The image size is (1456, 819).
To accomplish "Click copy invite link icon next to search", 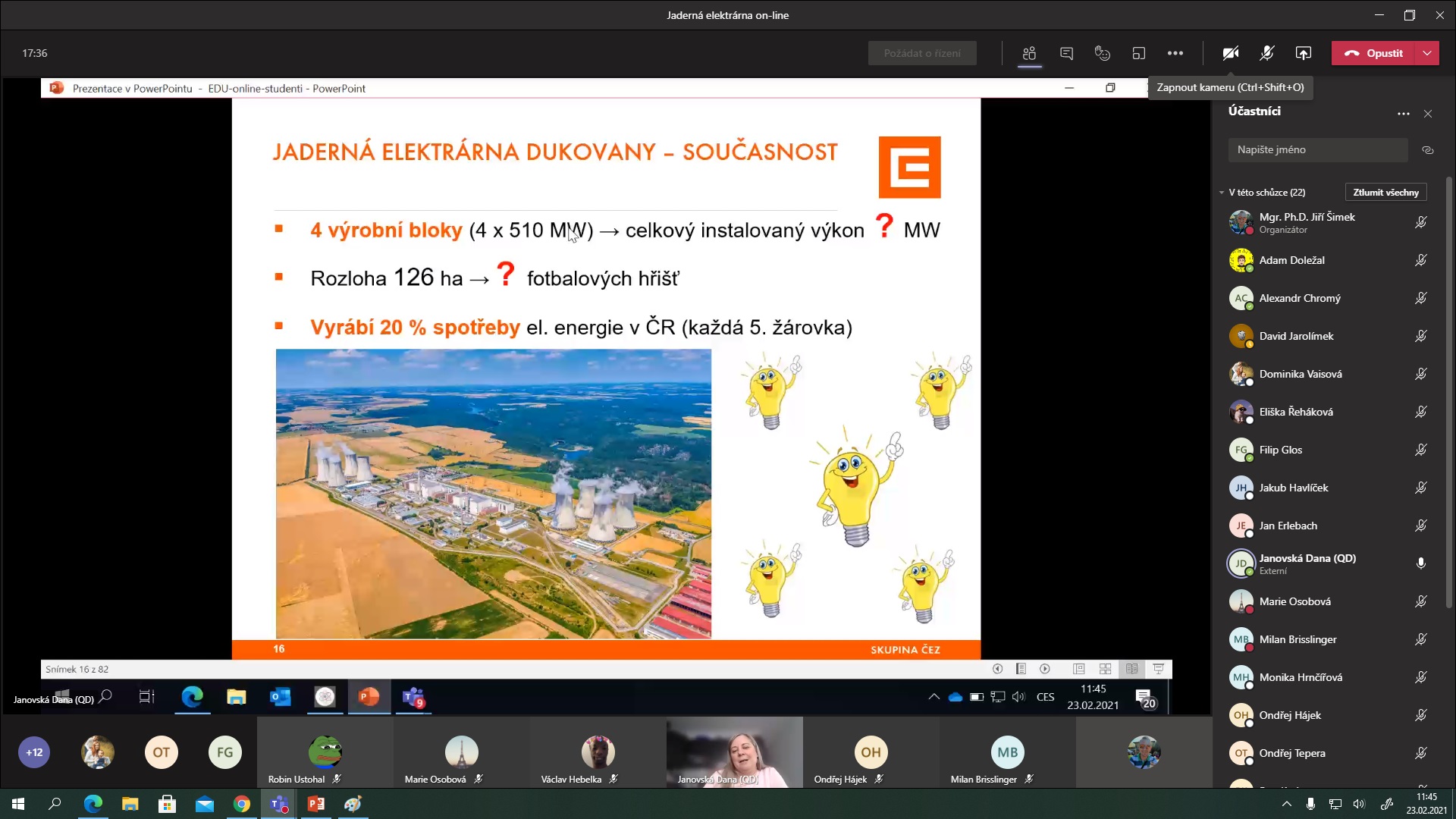I will 1427,150.
